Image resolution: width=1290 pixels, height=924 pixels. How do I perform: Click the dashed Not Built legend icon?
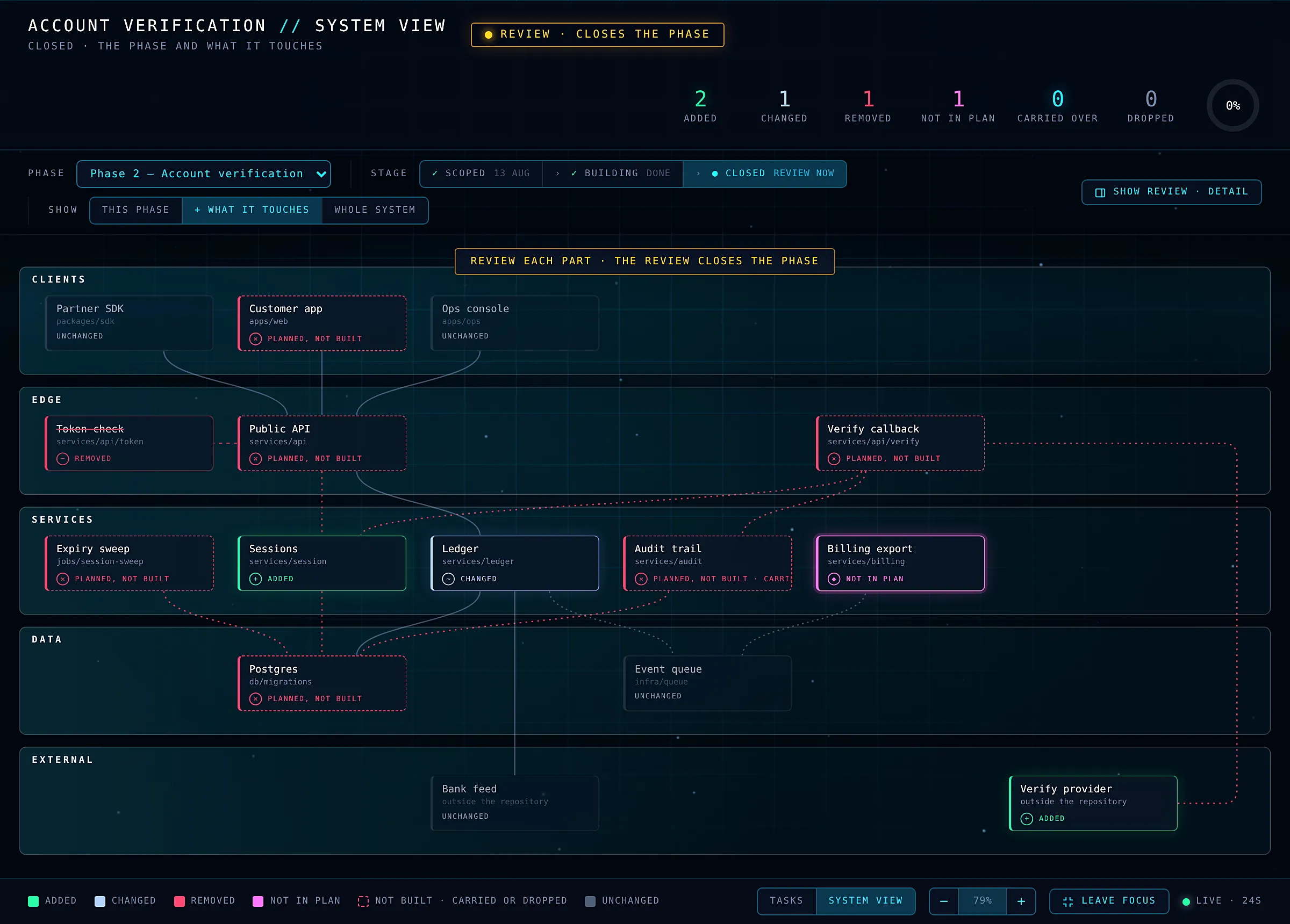coord(363,901)
